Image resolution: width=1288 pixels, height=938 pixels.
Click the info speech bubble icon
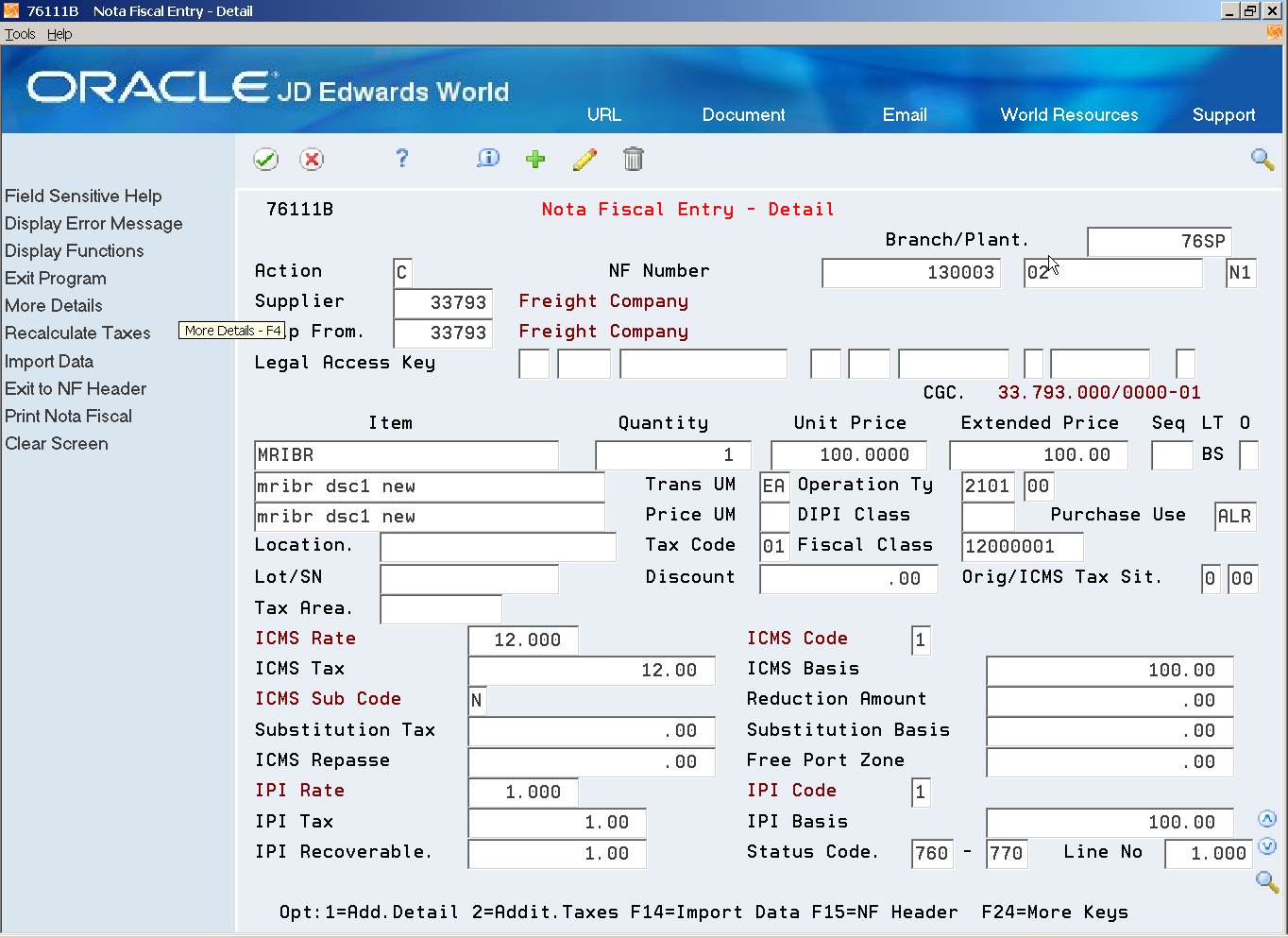coord(487,159)
